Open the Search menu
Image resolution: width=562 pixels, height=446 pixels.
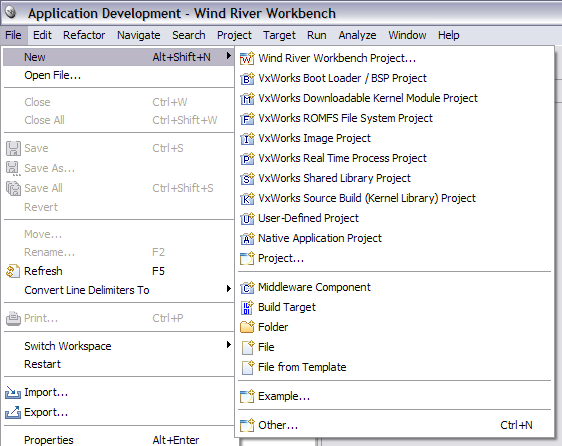(x=189, y=35)
